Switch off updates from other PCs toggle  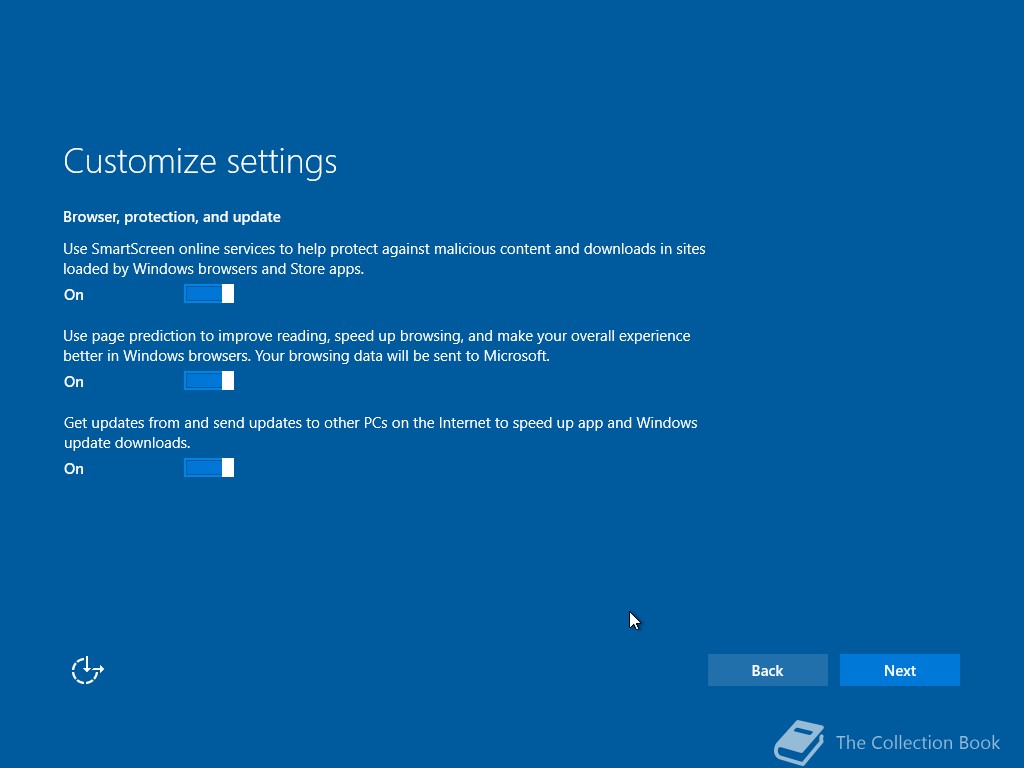209,468
